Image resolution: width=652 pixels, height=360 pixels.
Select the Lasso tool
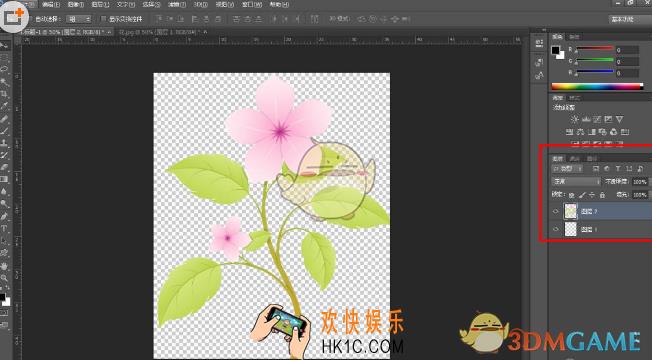point(5,69)
